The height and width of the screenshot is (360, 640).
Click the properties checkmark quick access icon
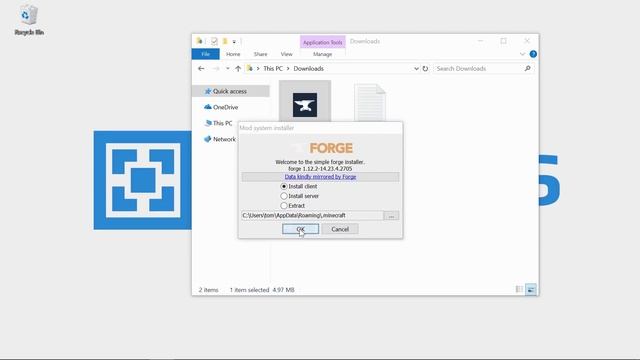click(x=214, y=41)
